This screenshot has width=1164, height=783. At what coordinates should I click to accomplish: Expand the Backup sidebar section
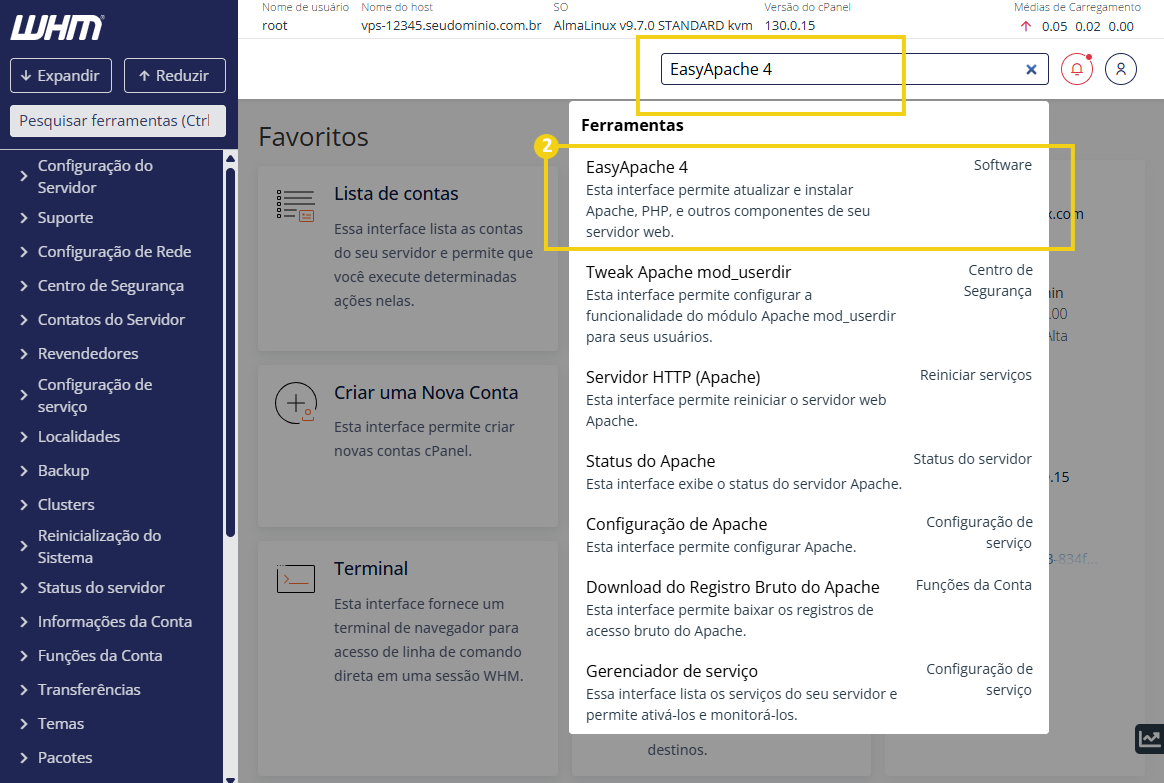(x=66, y=470)
